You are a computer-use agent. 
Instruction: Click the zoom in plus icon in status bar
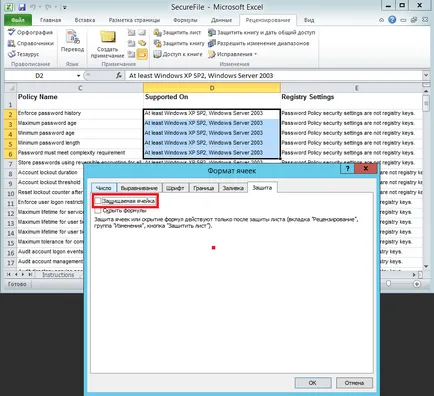click(417, 284)
